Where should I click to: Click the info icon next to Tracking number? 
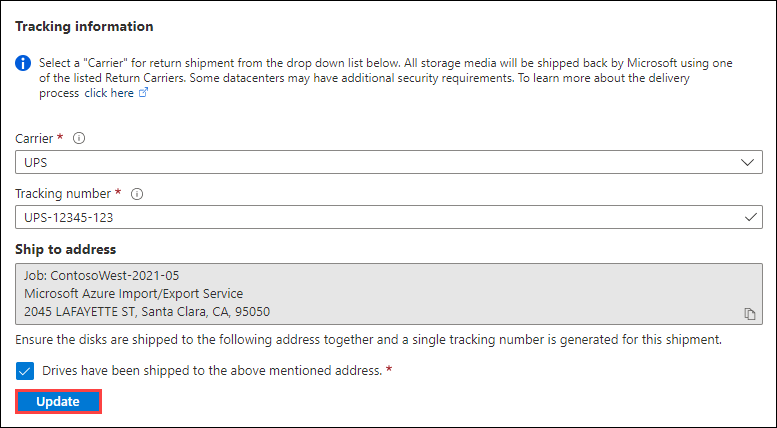pyautogui.click(x=136, y=193)
